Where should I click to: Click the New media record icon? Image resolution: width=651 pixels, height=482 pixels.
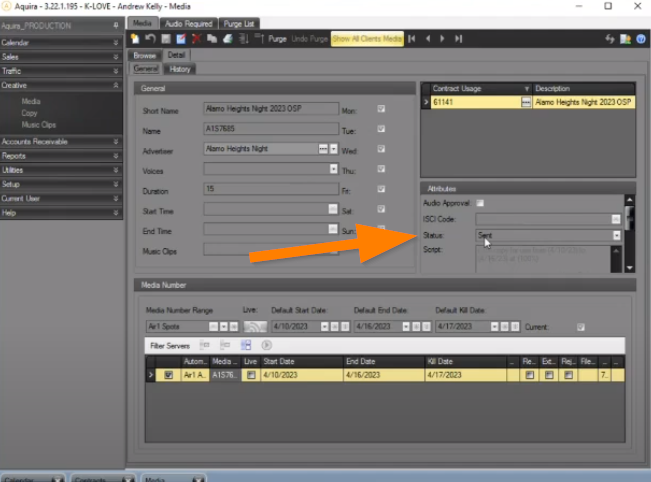pos(135,39)
